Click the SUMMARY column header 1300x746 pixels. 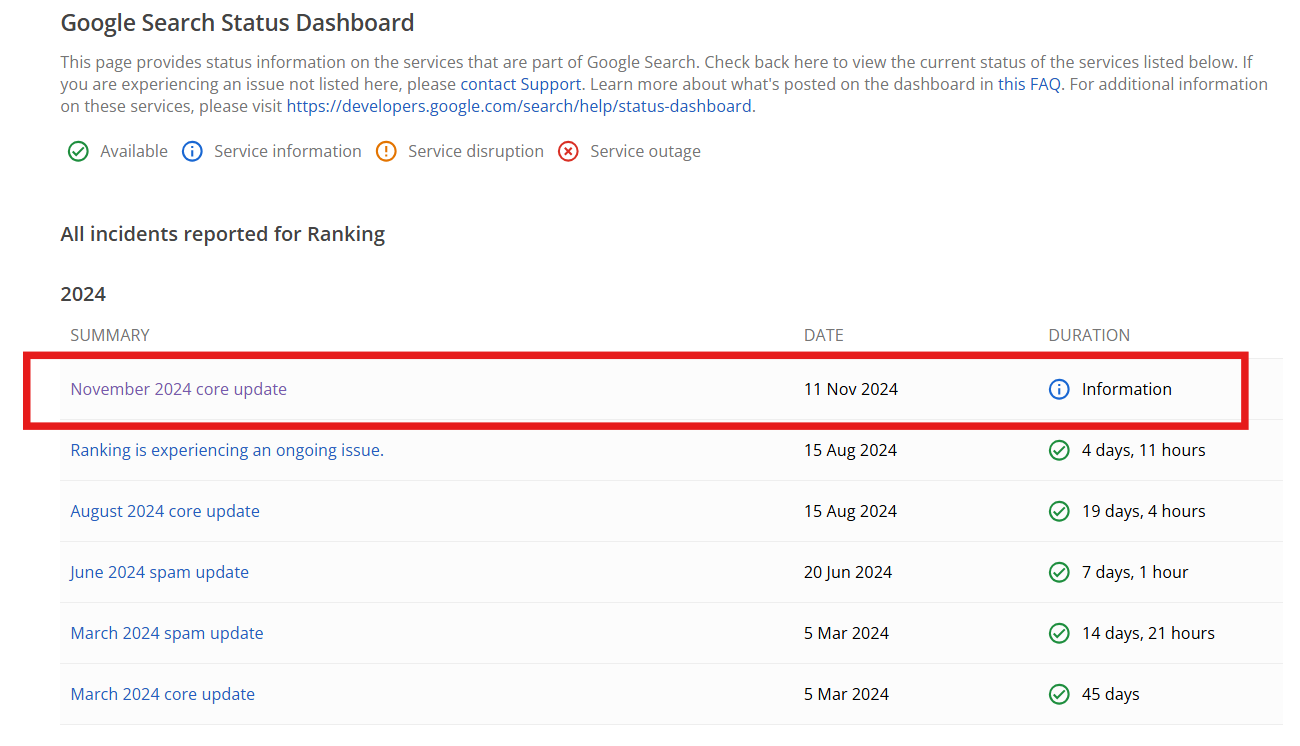[110, 335]
